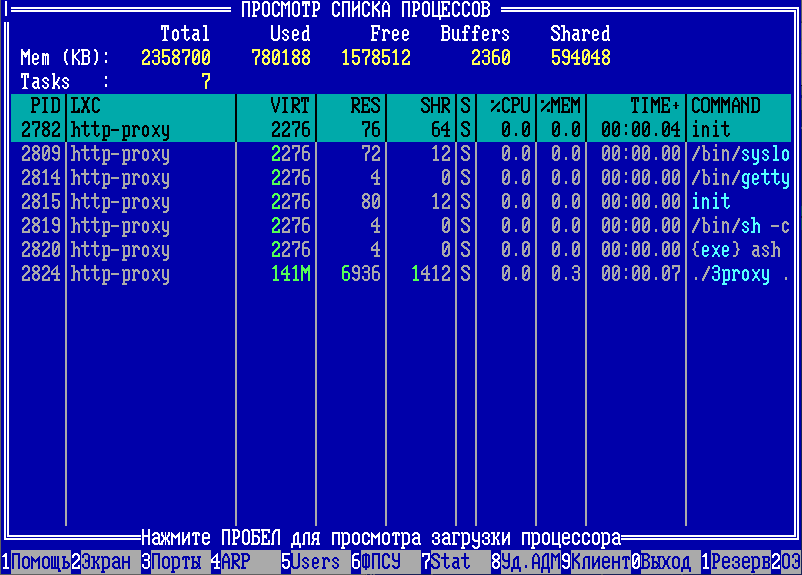This screenshot has height=575, width=802.
Task: Select process 2824 running ./3proxy
Action: coord(400,274)
